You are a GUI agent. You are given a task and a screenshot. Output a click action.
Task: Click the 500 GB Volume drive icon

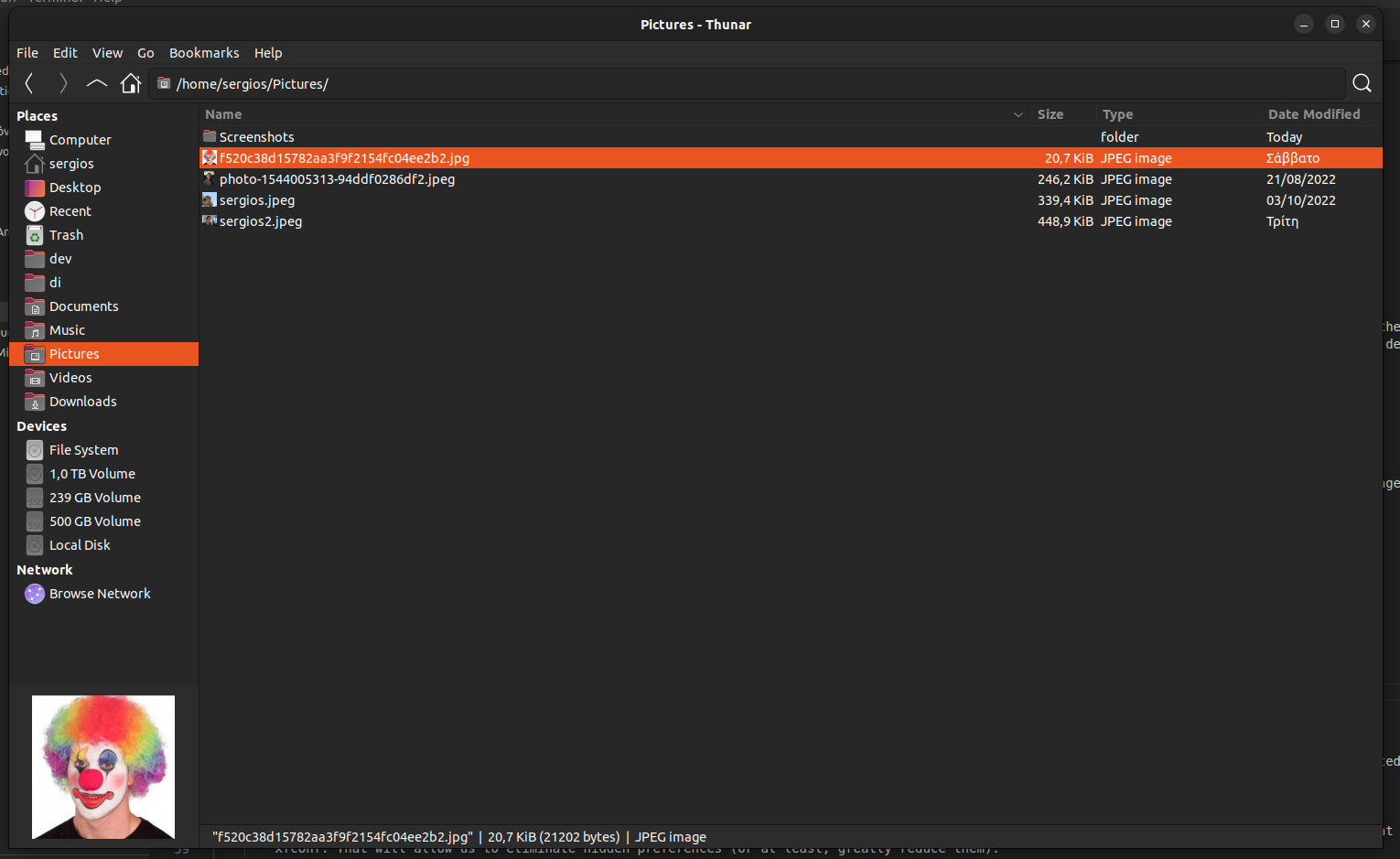[35, 521]
